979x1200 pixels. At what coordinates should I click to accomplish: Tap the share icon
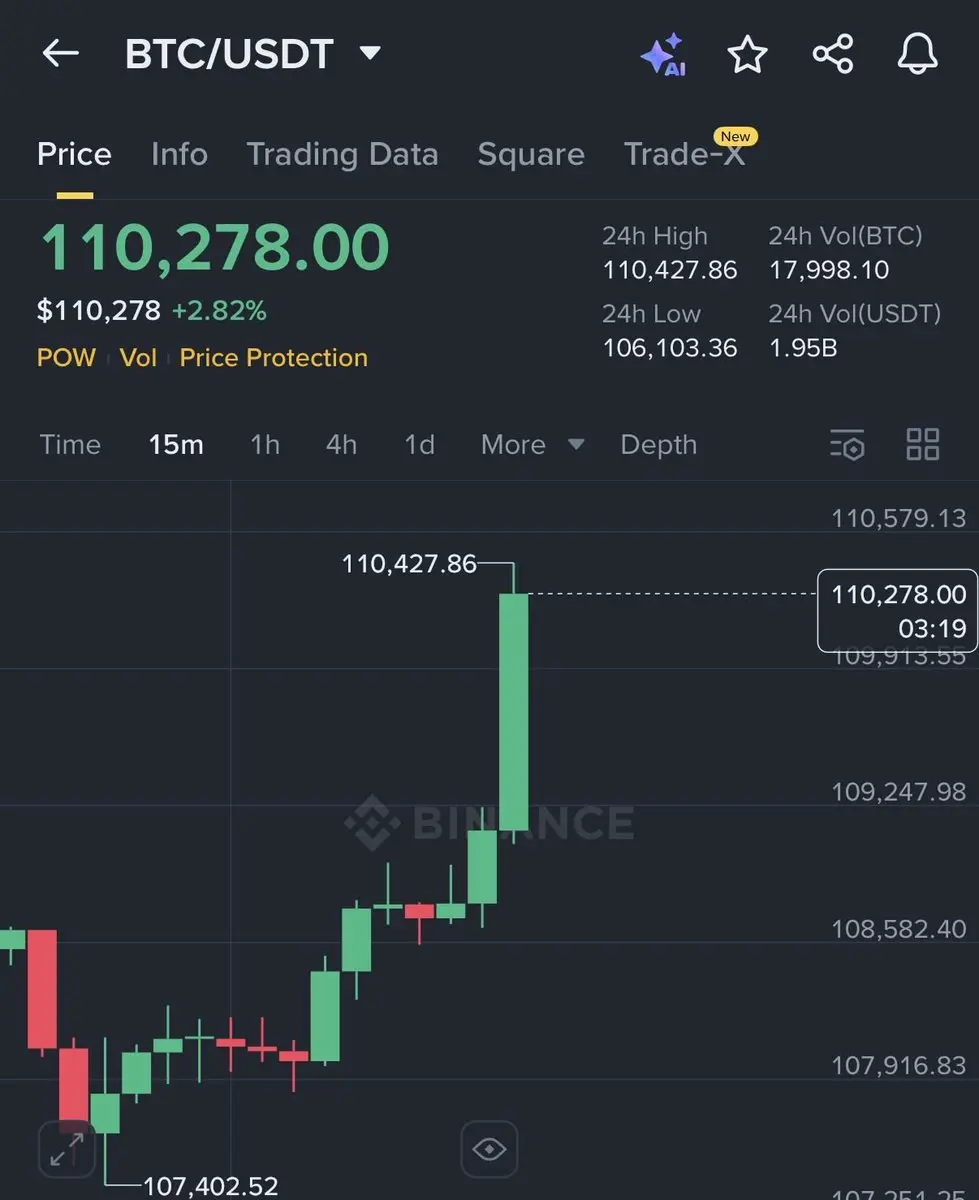(x=833, y=54)
